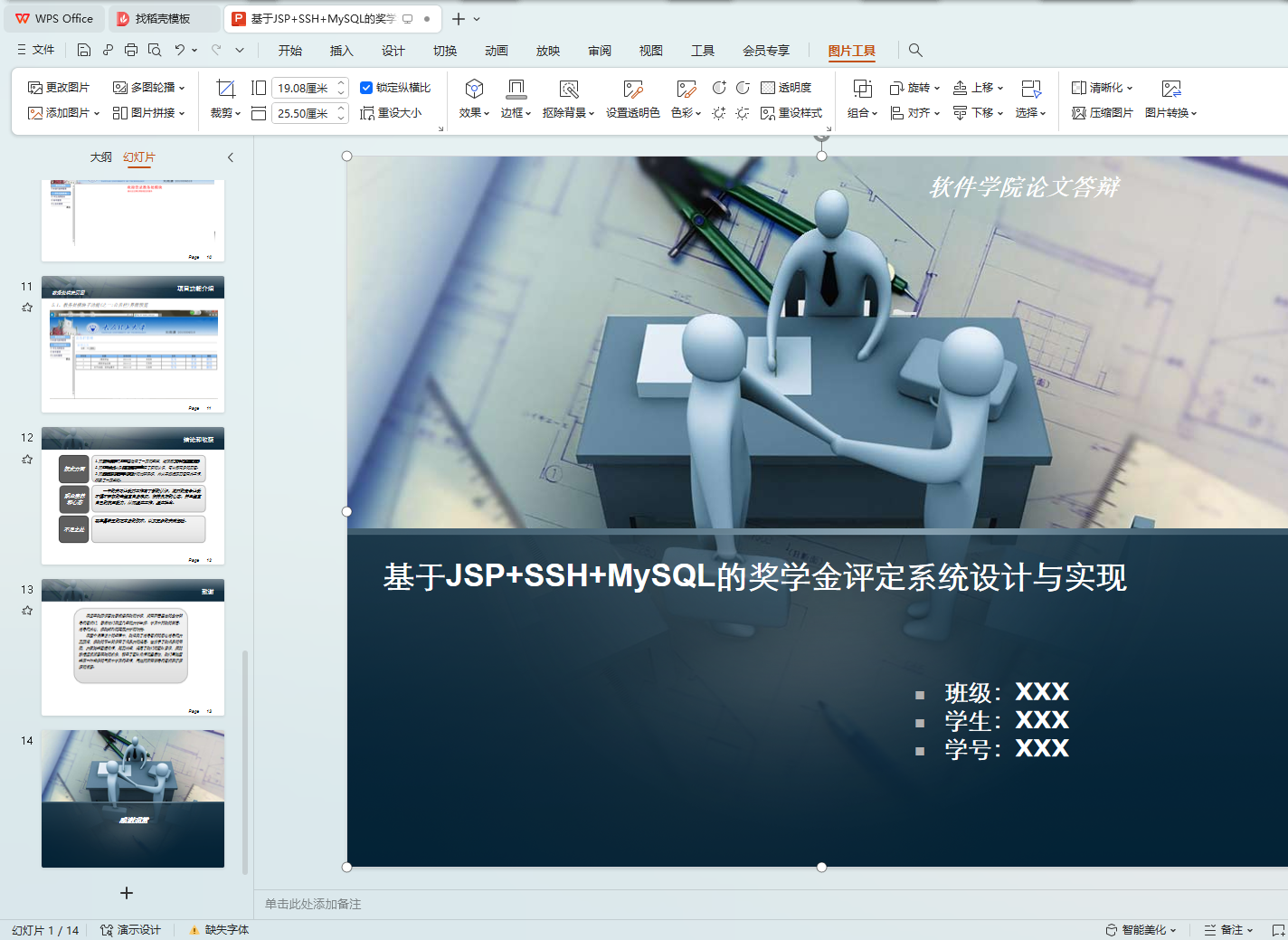
Task: Toggle star mark on slide 12
Action: pyautogui.click(x=27, y=460)
